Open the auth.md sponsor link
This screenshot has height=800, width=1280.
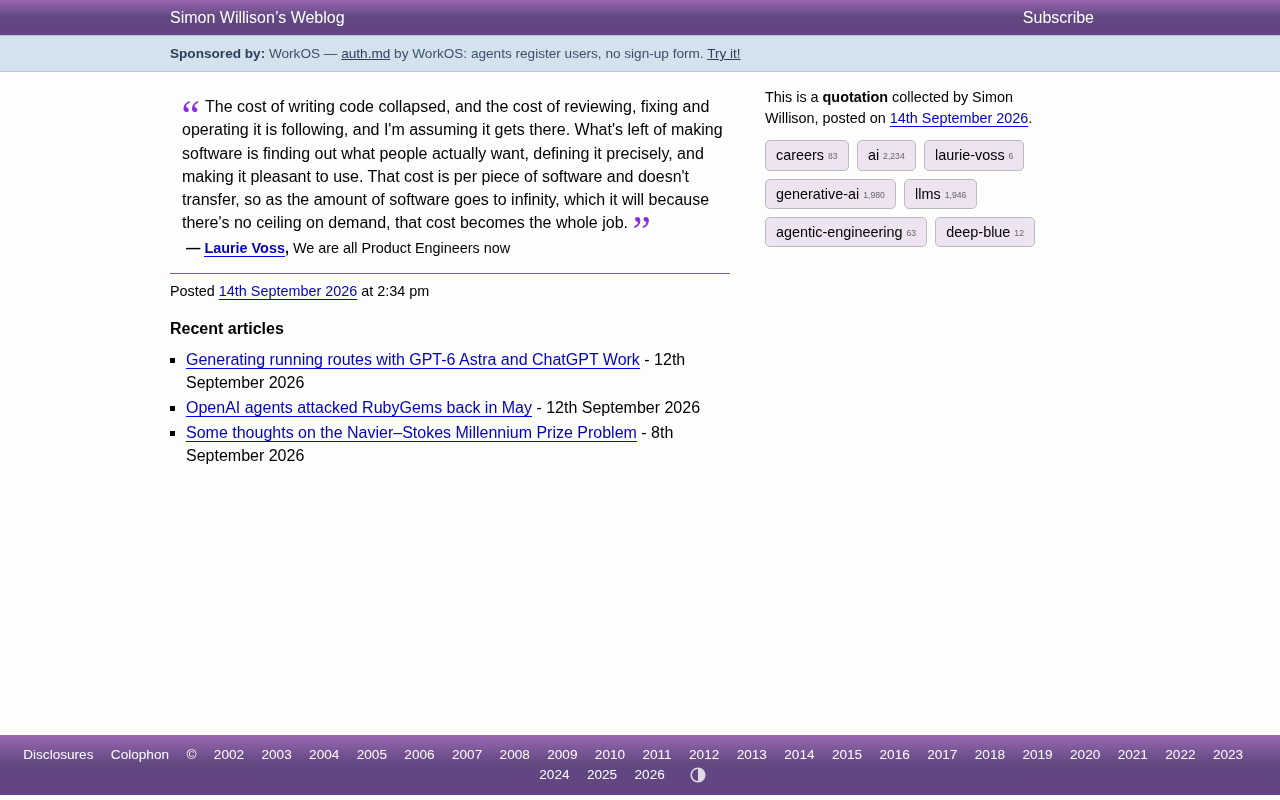366,54
